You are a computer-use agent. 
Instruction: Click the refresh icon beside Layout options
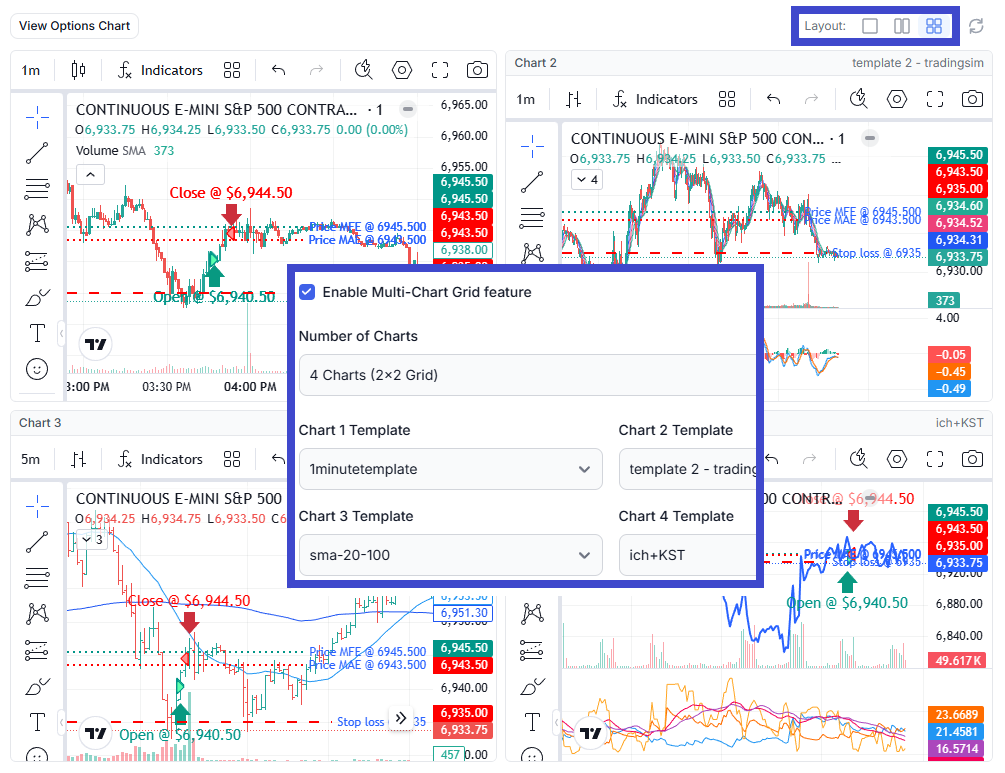(x=977, y=26)
